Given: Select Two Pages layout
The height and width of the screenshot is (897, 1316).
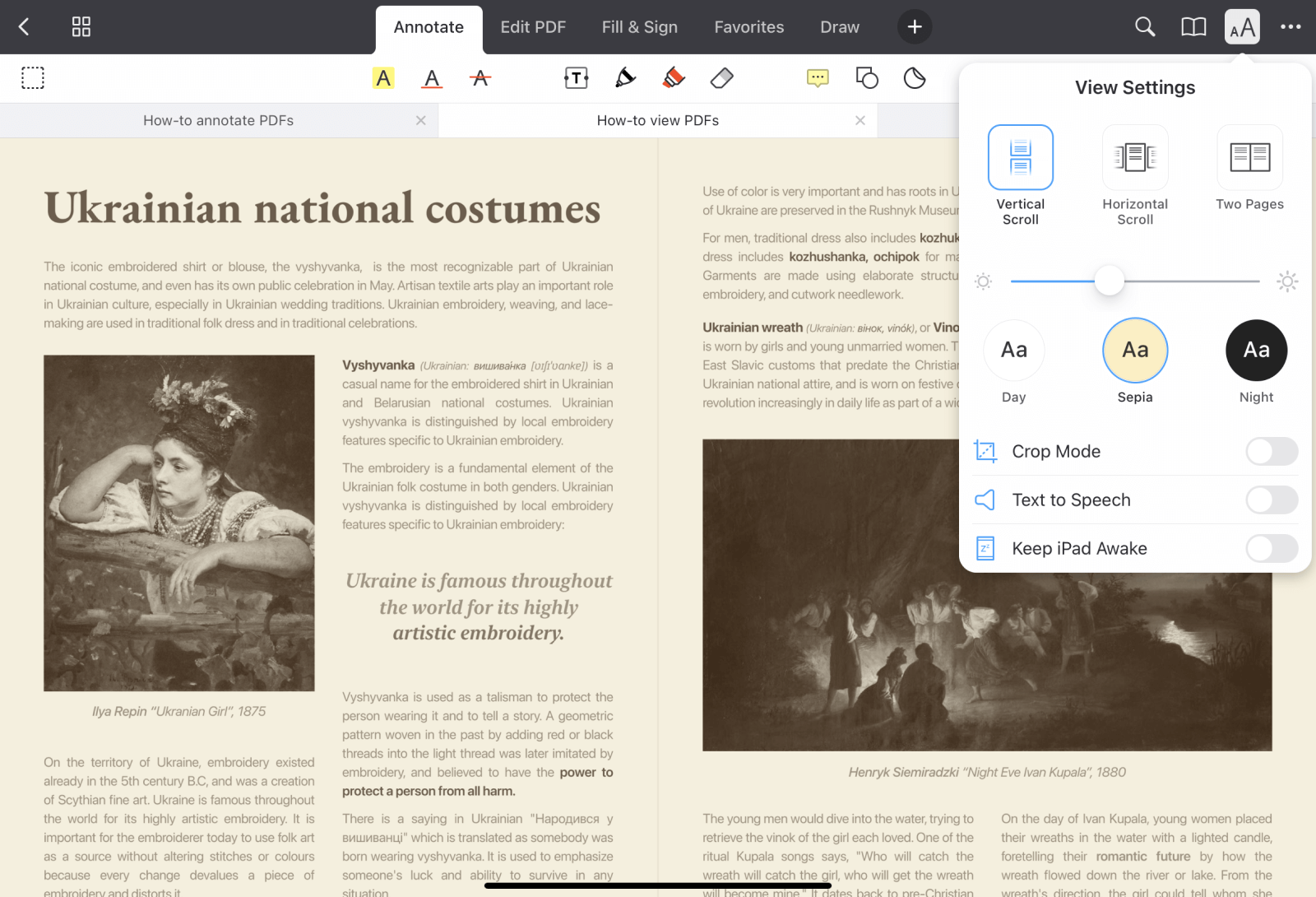Looking at the screenshot, I should coord(1249,169).
